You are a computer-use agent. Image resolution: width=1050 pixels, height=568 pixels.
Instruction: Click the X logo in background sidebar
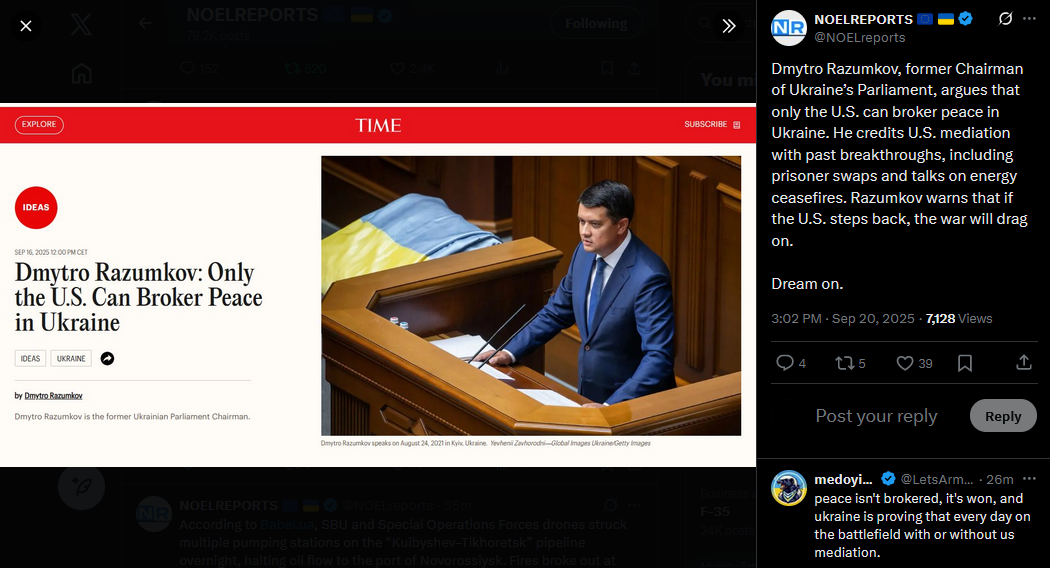[x=82, y=25]
